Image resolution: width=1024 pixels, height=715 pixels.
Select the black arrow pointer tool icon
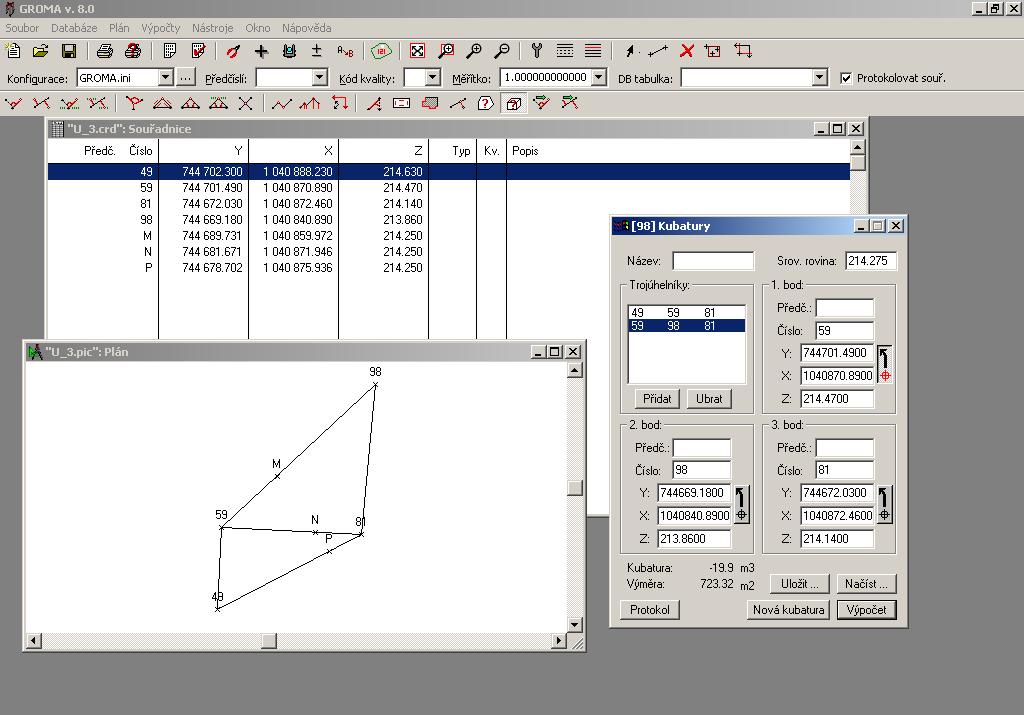tap(630, 51)
